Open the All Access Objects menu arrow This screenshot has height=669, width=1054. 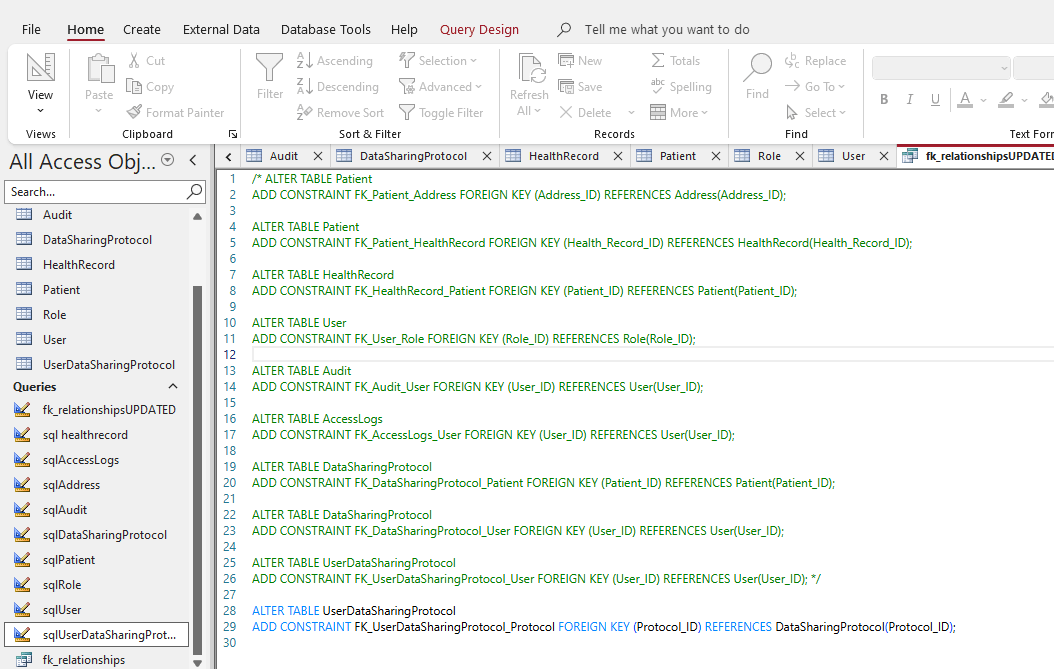pyautogui.click(x=168, y=160)
